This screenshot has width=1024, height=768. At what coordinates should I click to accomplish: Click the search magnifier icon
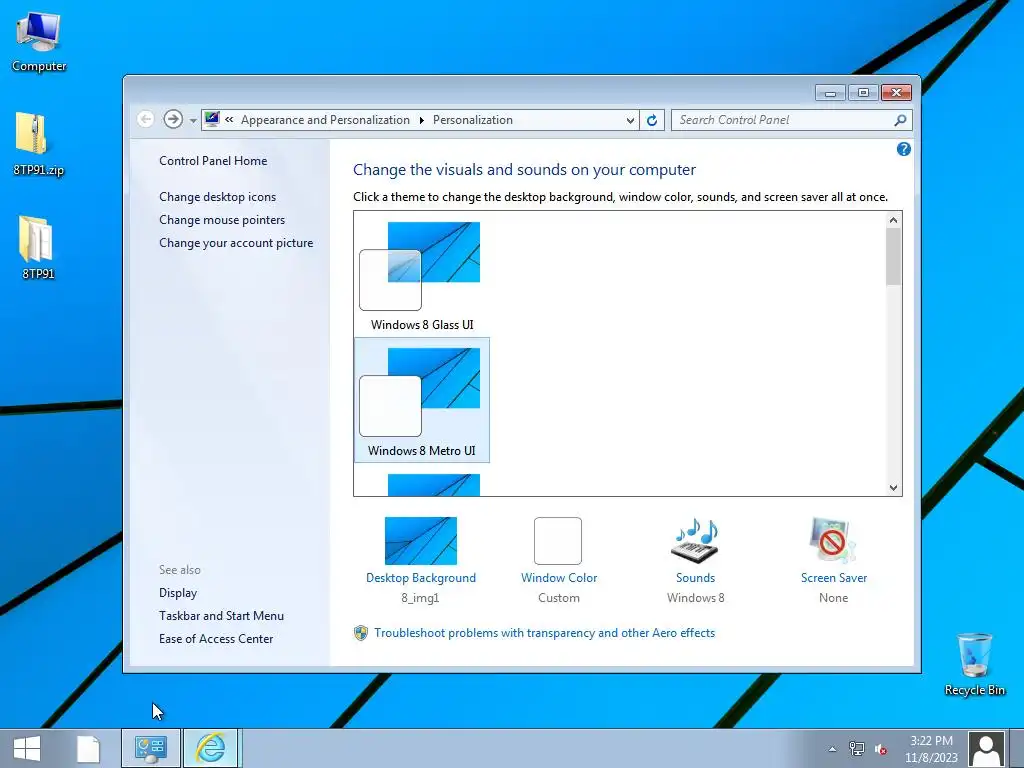coord(900,120)
